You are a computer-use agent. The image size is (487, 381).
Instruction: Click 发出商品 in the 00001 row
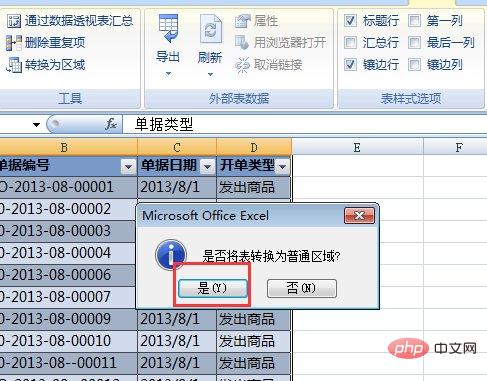click(247, 187)
